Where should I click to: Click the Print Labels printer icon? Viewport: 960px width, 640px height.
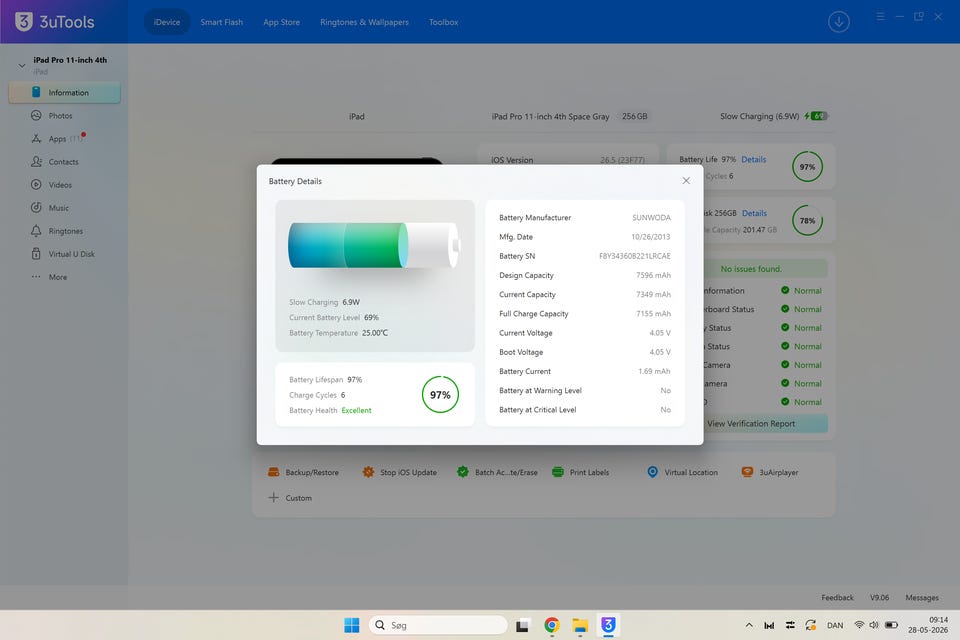point(558,472)
